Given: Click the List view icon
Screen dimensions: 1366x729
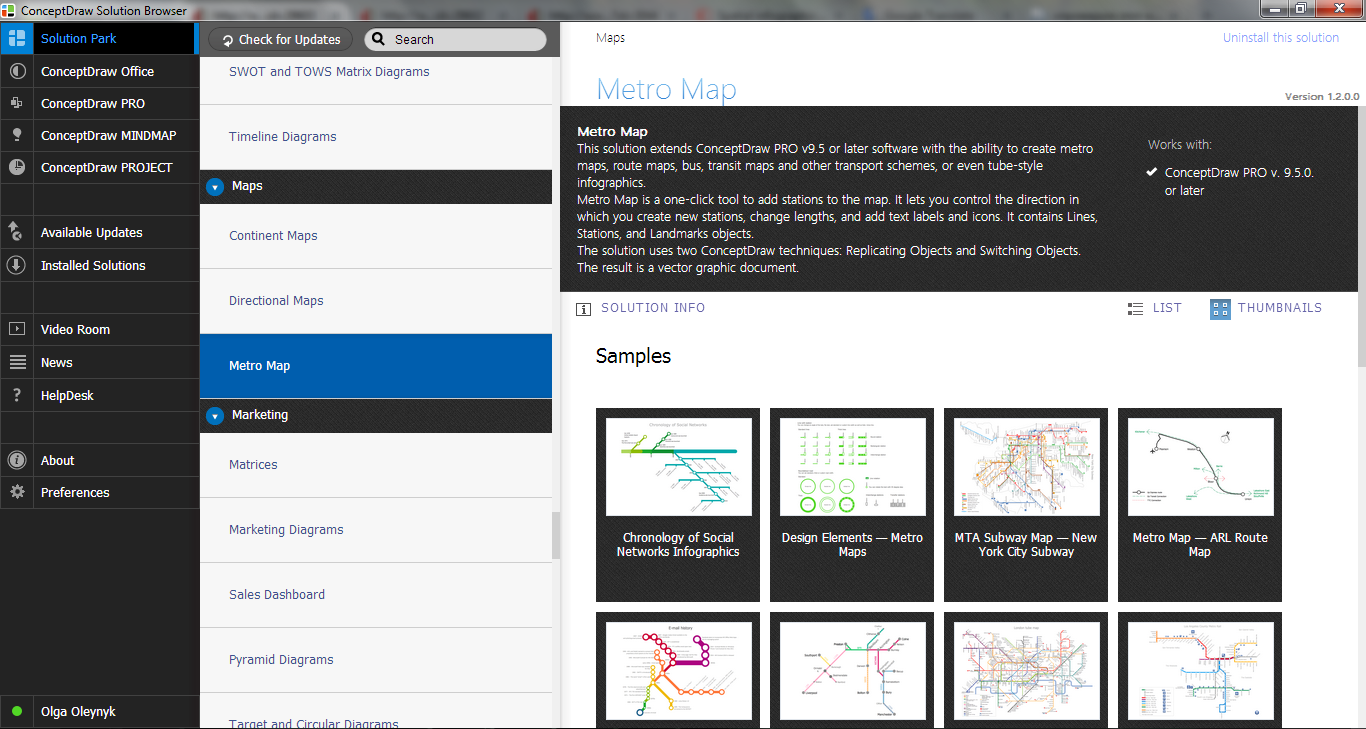Looking at the screenshot, I should pyautogui.click(x=1135, y=309).
